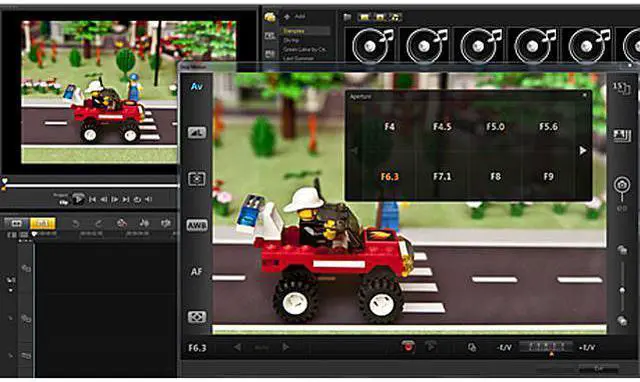Show next page of aperture values
640x382 pixels.
[x=582, y=151]
